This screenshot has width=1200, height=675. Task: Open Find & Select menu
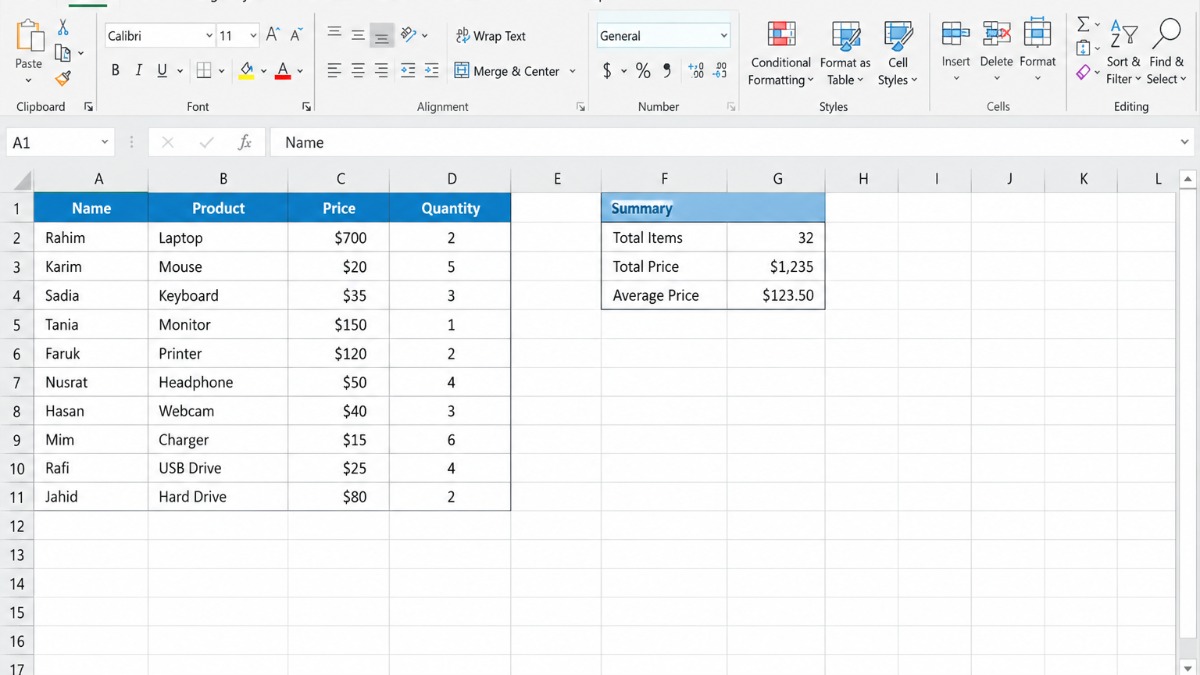click(x=1166, y=52)
